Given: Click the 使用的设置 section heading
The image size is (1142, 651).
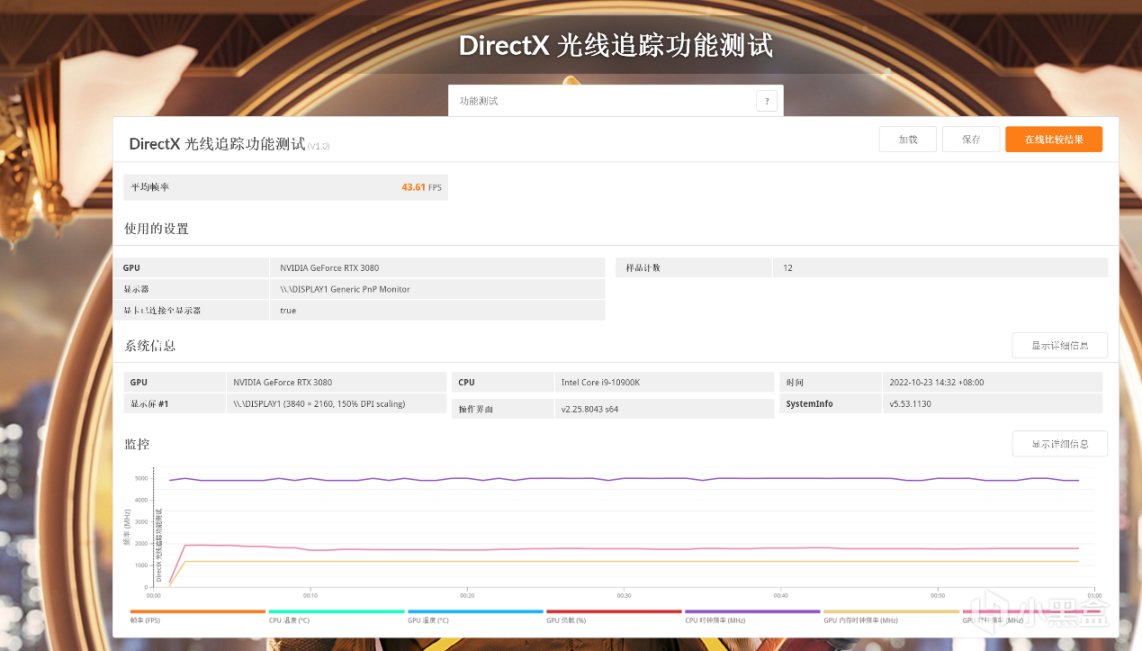Looking at the screenshot, I should pos(157,229).
